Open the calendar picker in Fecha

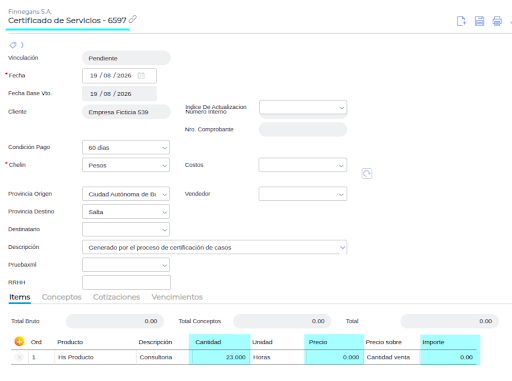141,76
